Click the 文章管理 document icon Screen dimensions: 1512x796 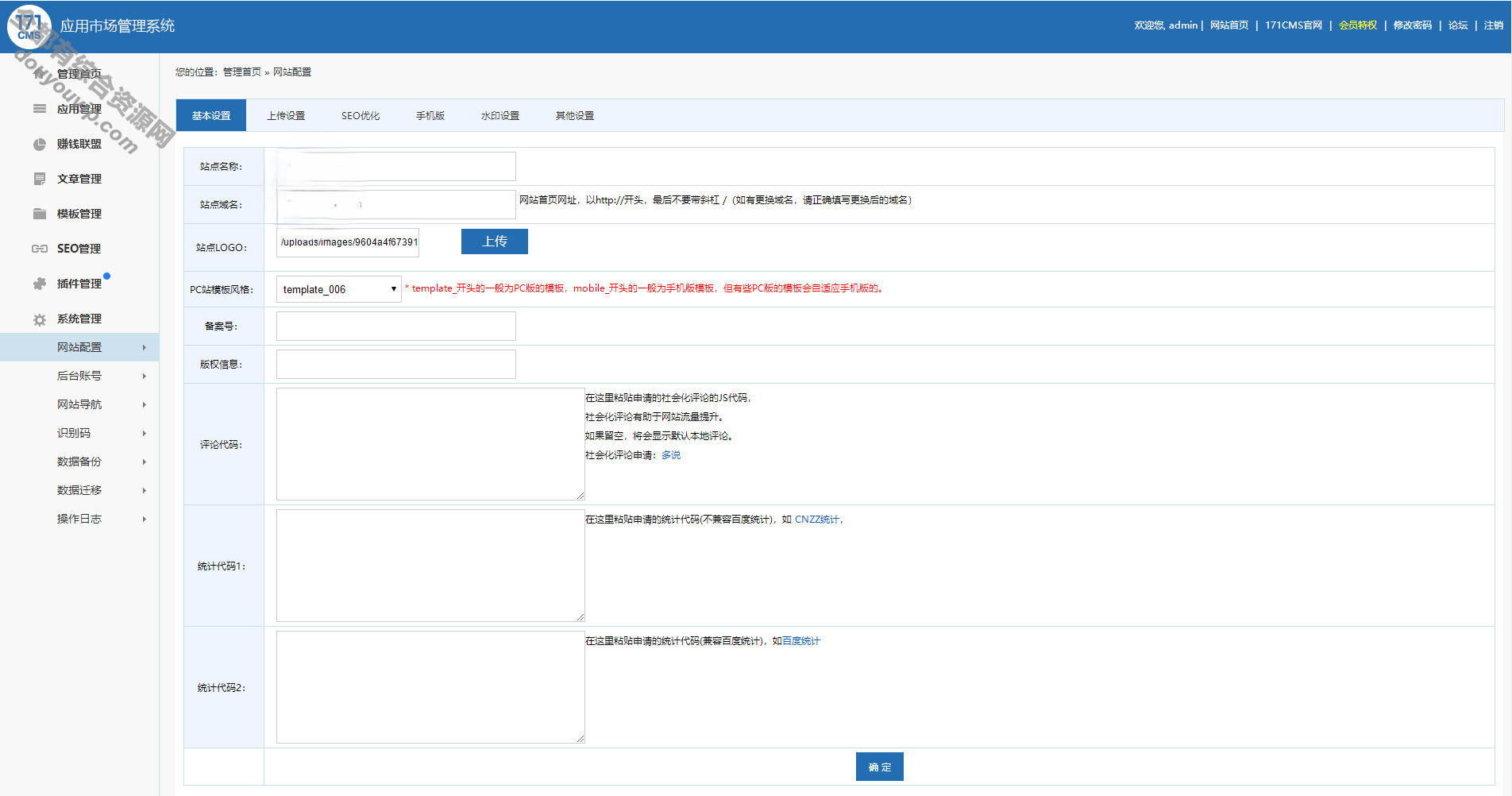click(39, 179)
